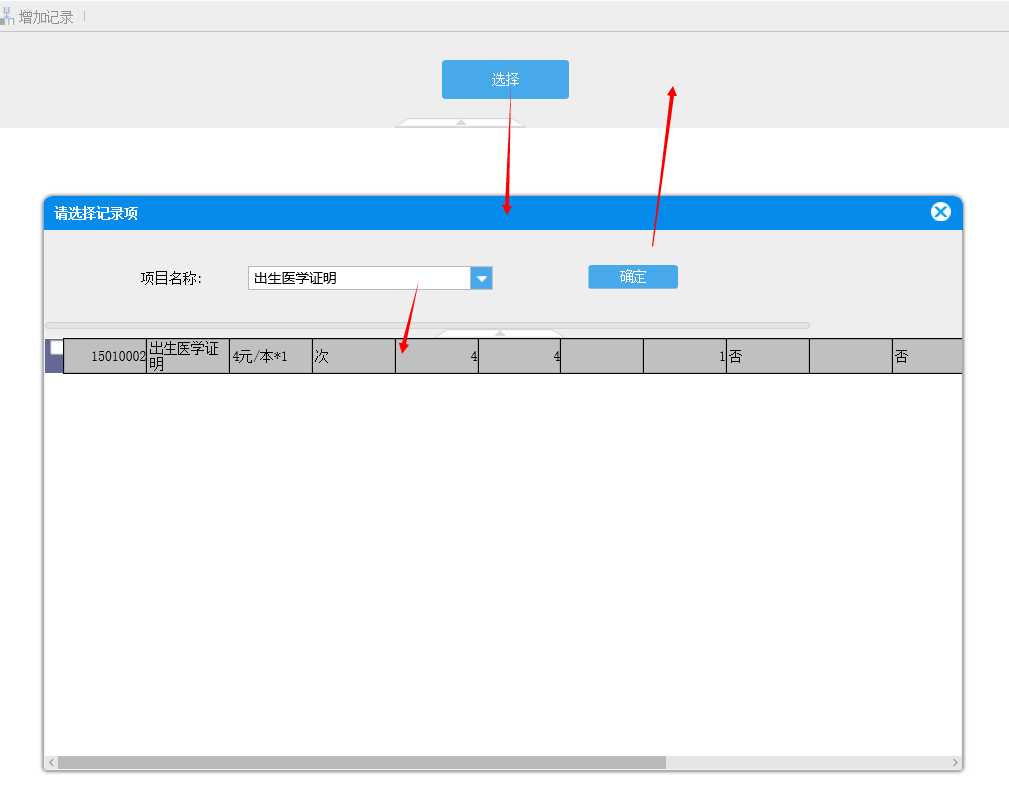Image resolution: width=1009 pixels, height=811 pixels.
Task: Collapse the dialog search panel with its triangle
Action: [499, 333]
